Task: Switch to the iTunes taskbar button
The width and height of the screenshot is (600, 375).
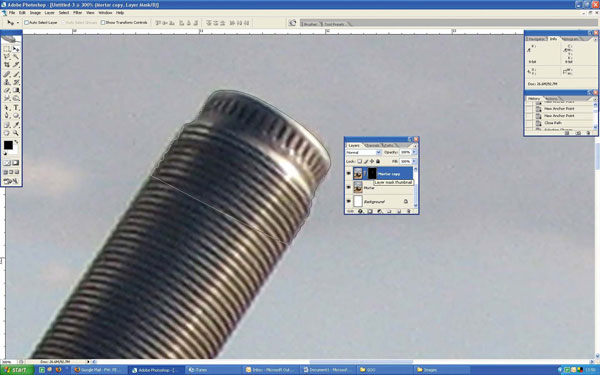Action: [x=213, y=370]
